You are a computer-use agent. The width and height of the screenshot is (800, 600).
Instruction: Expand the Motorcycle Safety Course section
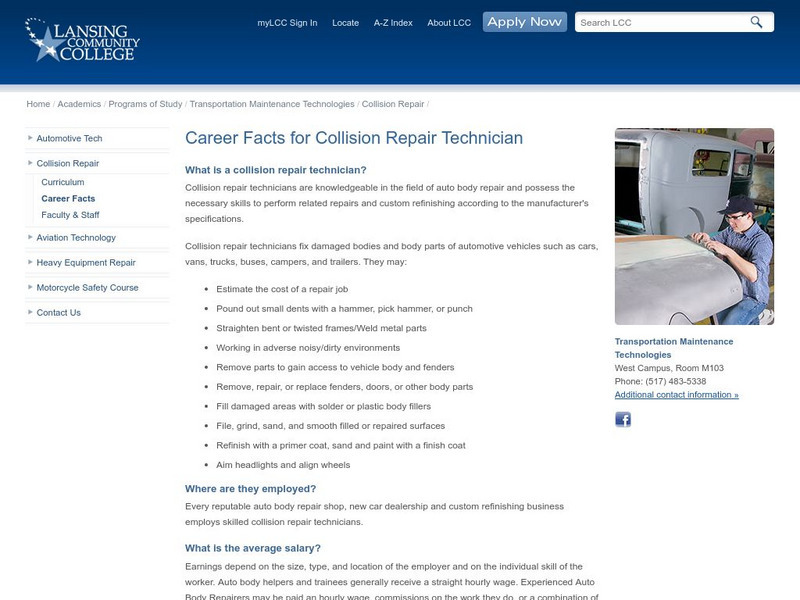88,287
